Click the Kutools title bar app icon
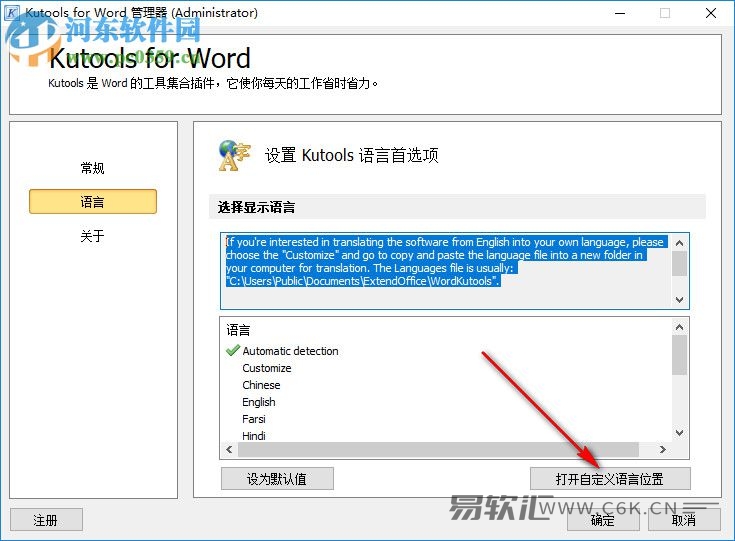Image resolution: width=735 pixels, height=541 pixels. (x=11, y=13)
